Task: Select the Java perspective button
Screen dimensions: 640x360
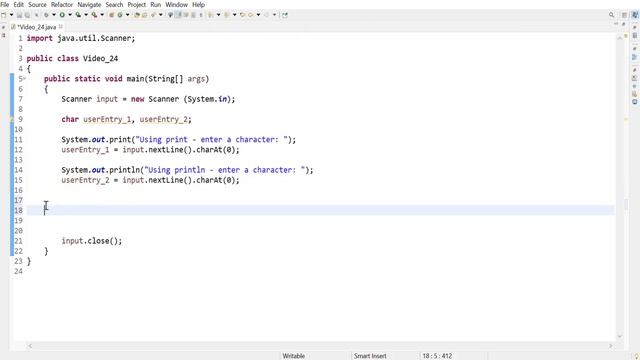Action: [x=635, y=15]
